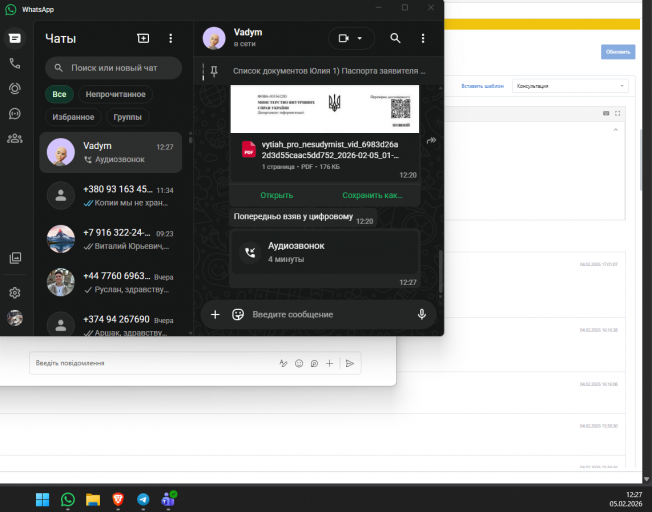
Task: Open the chat list options menu
Action: pyautogui.click(x=170, y=38)
